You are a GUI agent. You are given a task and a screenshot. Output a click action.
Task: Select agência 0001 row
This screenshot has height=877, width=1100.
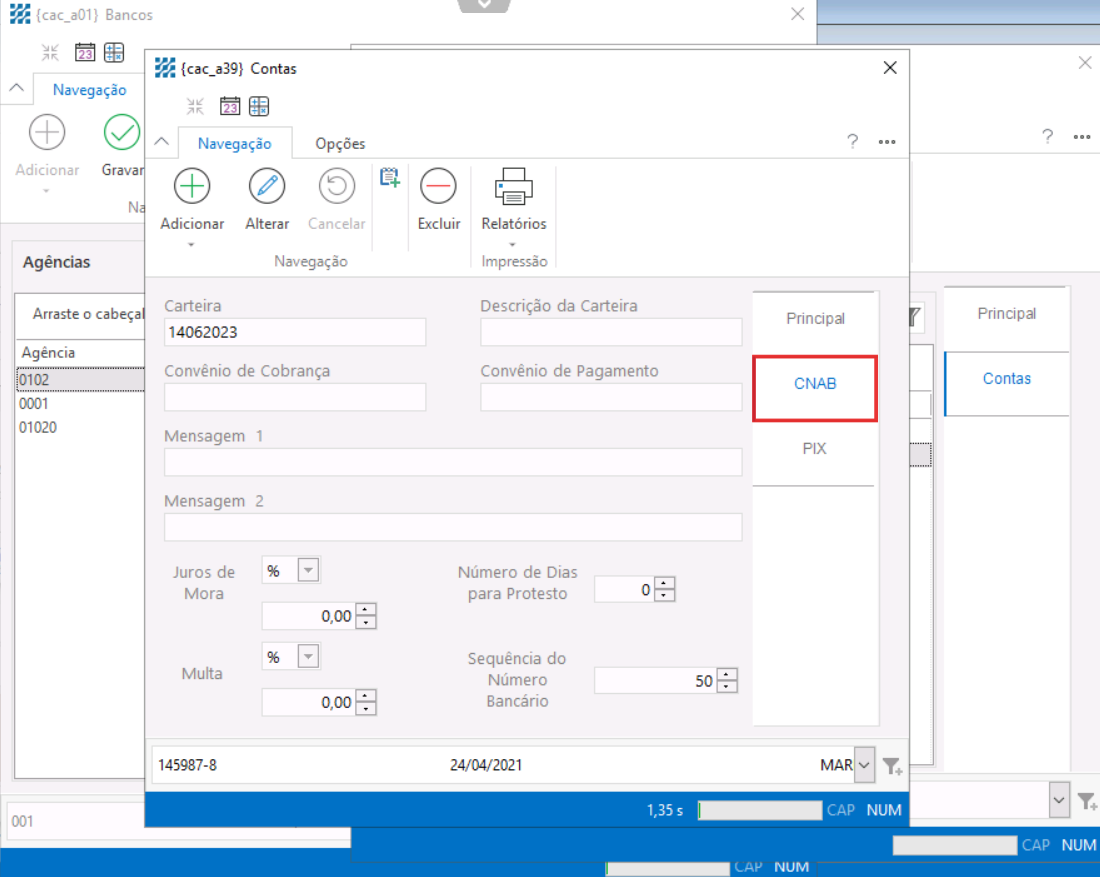point(79,403)
